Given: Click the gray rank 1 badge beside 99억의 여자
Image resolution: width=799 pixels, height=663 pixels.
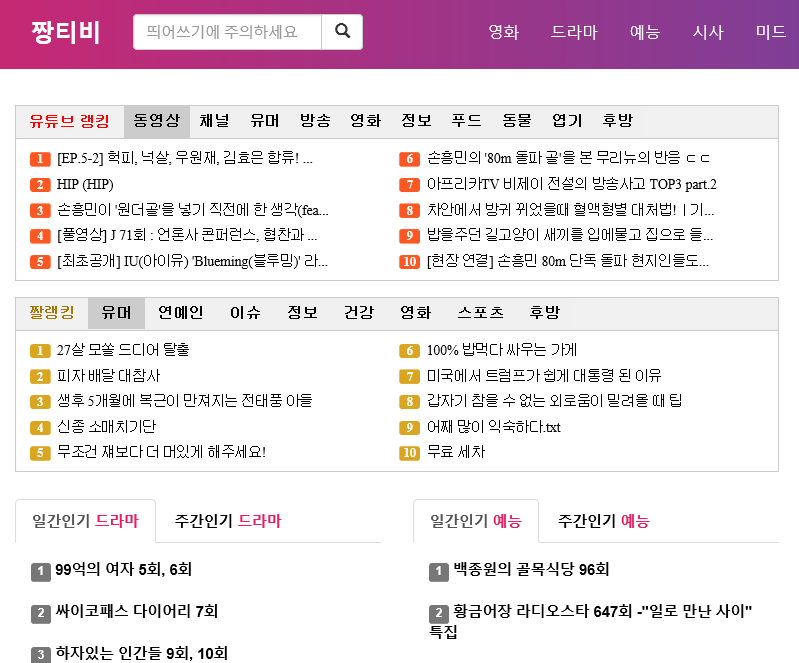Looking at the screenshot, I should [x=41, y=571].
